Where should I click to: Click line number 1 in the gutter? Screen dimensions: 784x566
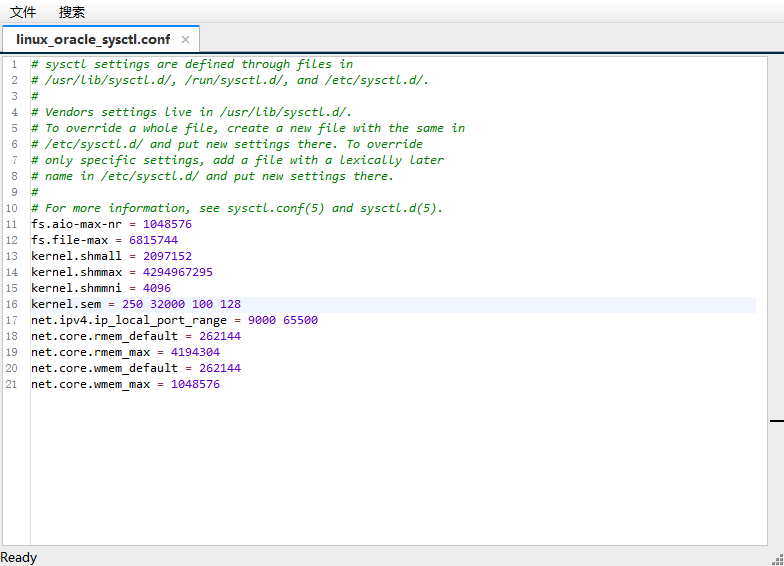pyautogui.click(x=14, y=64)
